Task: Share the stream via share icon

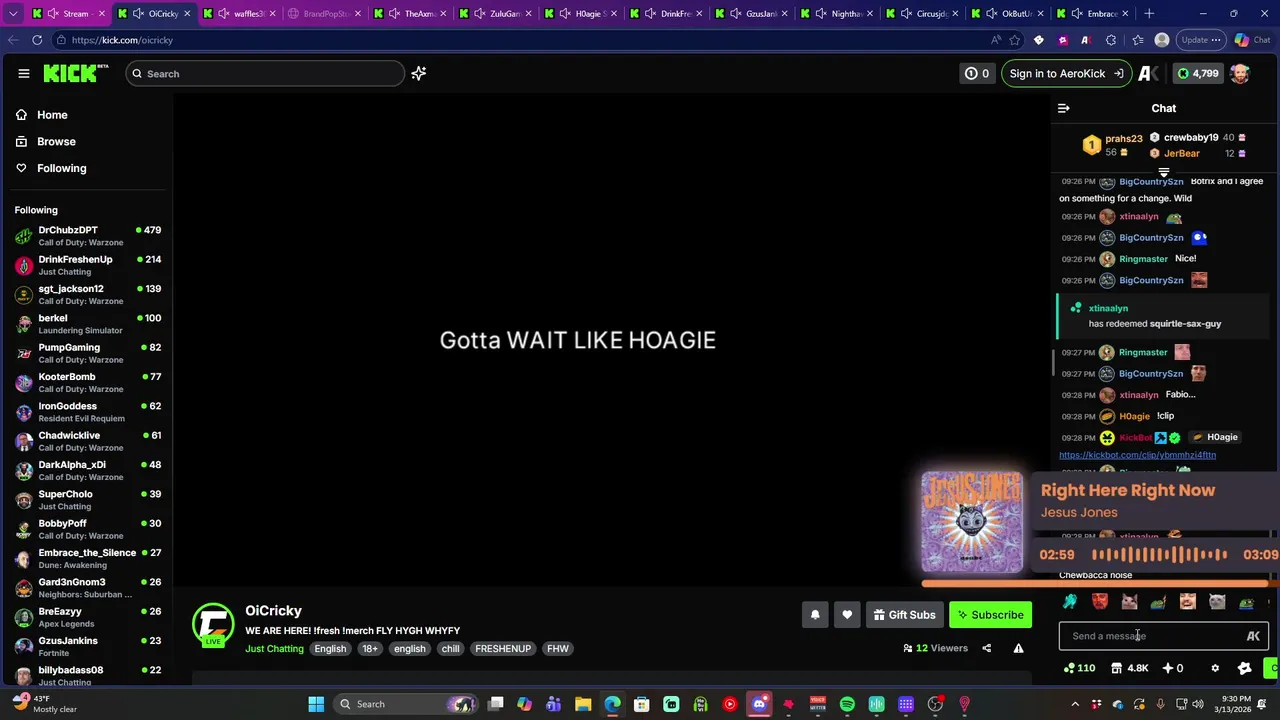Action: pos(986,648)
